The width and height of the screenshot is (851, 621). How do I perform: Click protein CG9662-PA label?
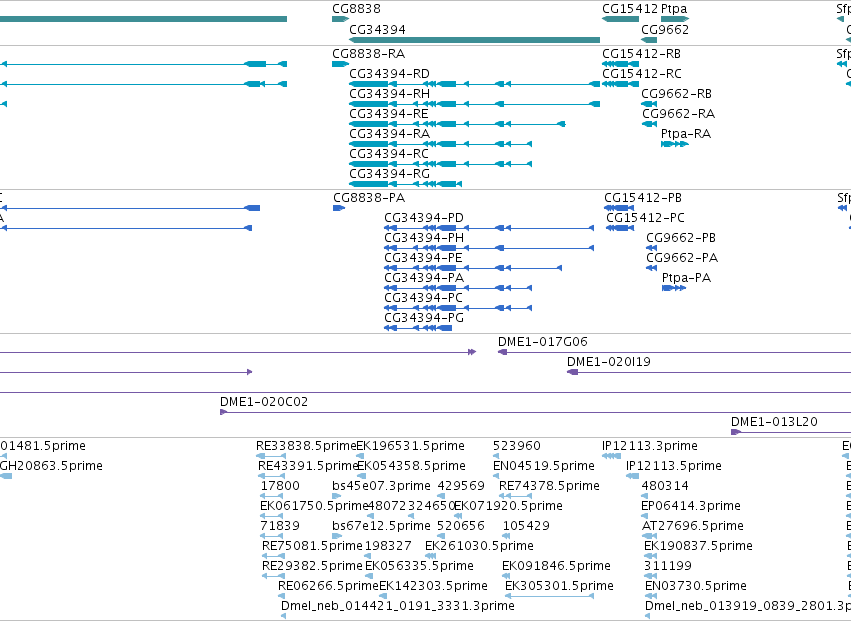pos(682,258)
